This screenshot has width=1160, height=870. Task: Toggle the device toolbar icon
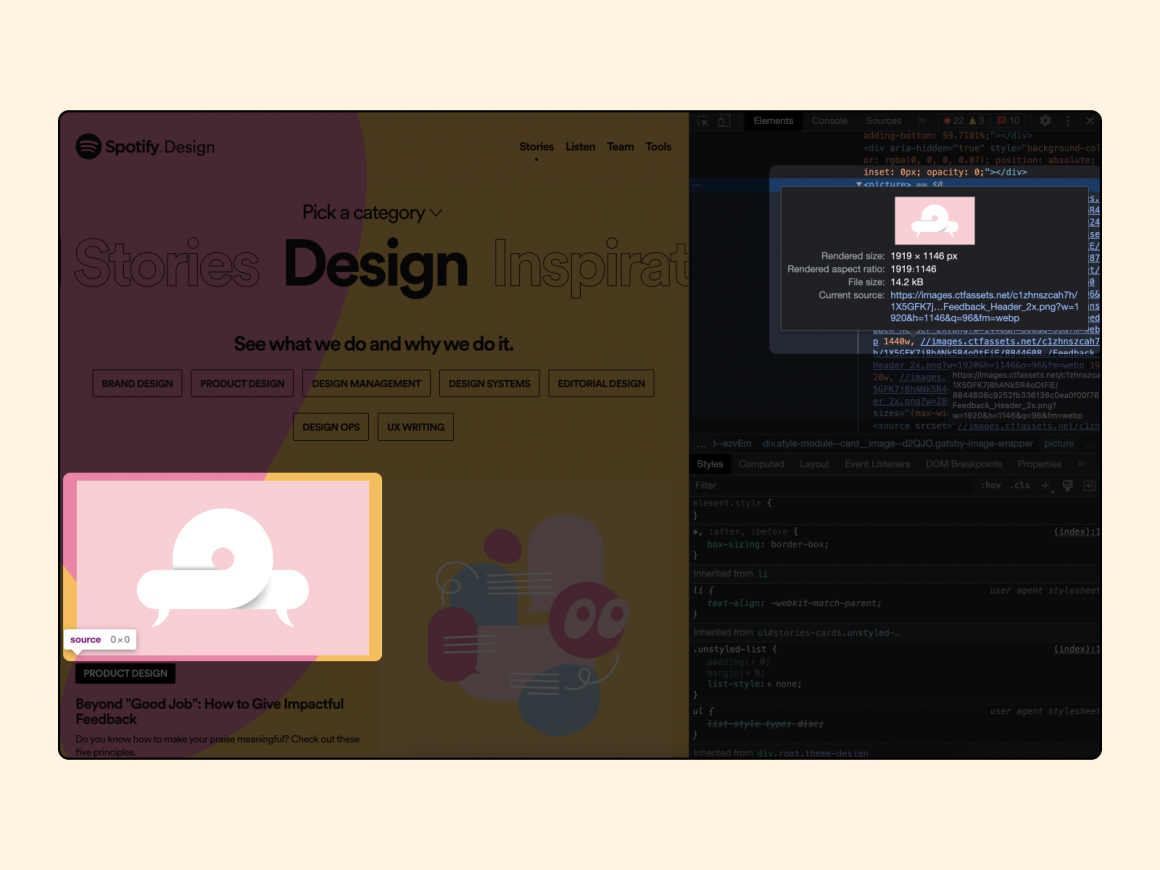tap(722, 121)
